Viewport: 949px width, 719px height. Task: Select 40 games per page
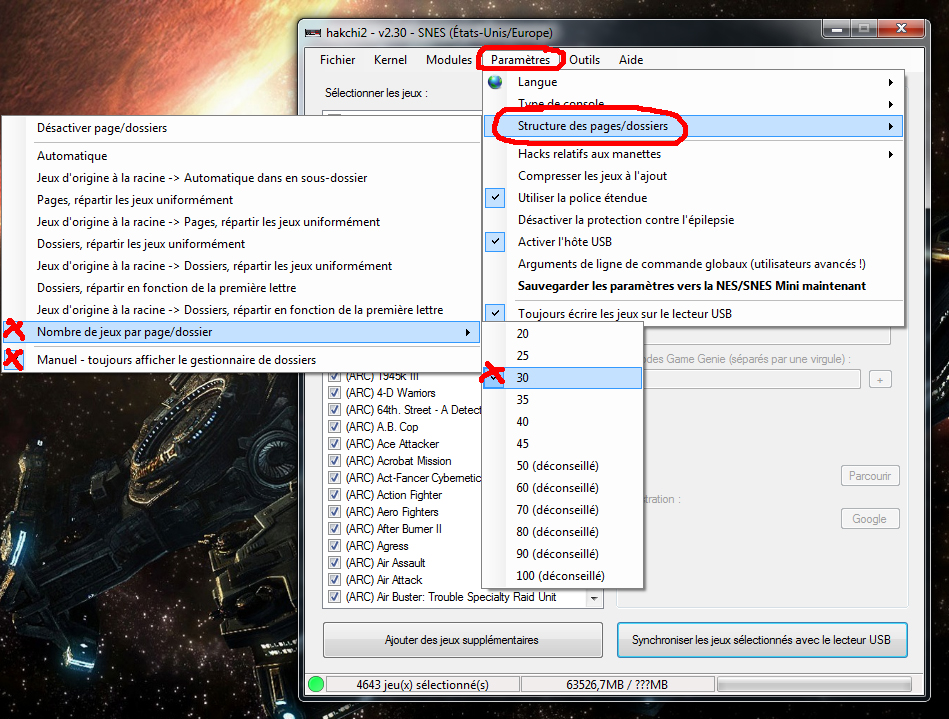click(562, 422)
